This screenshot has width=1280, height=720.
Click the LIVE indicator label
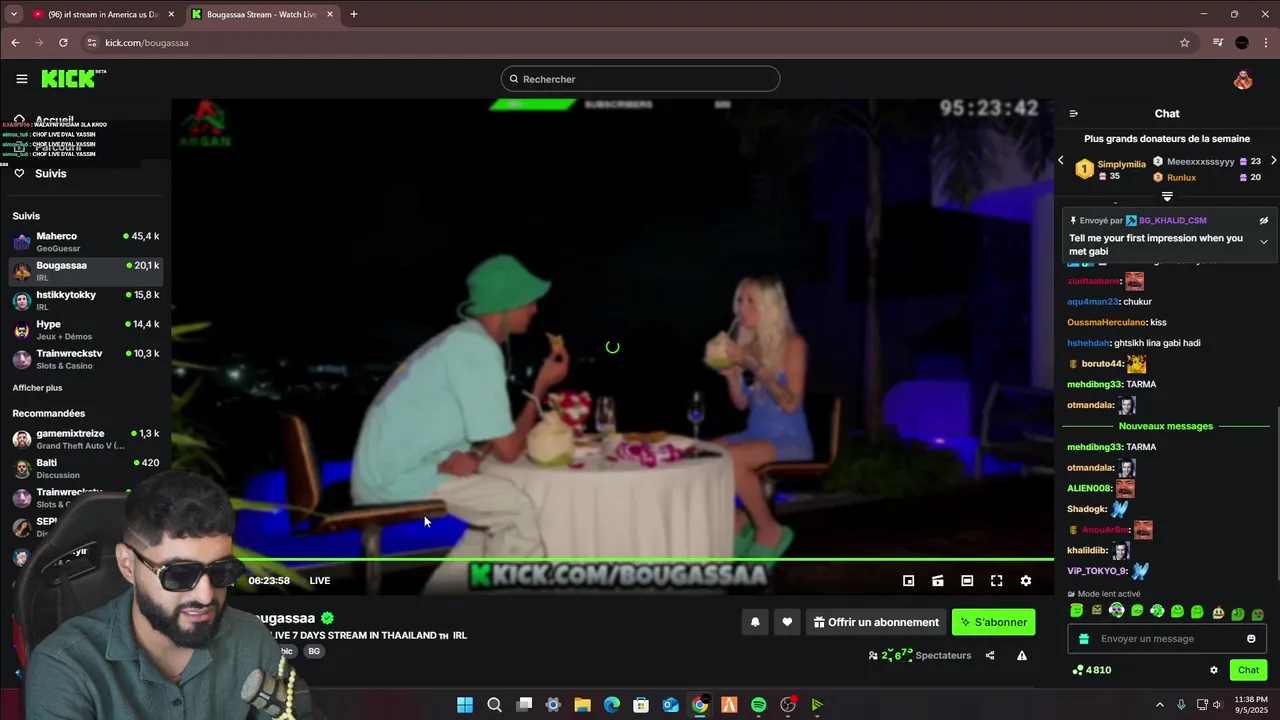point(320,581)
